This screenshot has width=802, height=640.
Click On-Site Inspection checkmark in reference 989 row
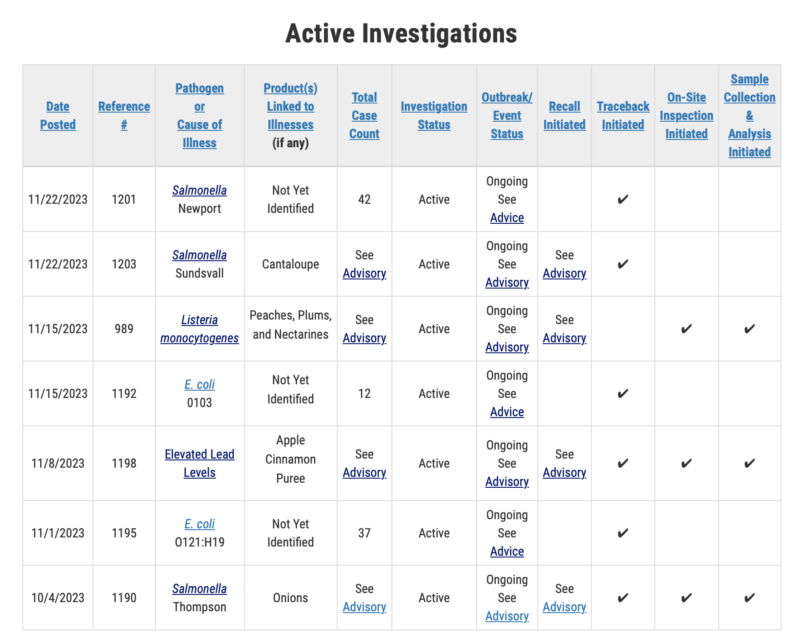click(686, 329)
